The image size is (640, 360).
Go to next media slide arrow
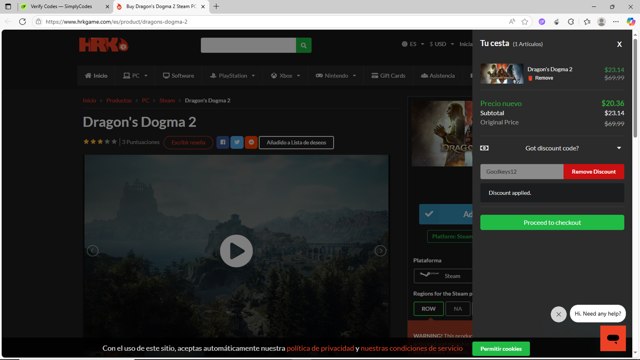[380, 251]
